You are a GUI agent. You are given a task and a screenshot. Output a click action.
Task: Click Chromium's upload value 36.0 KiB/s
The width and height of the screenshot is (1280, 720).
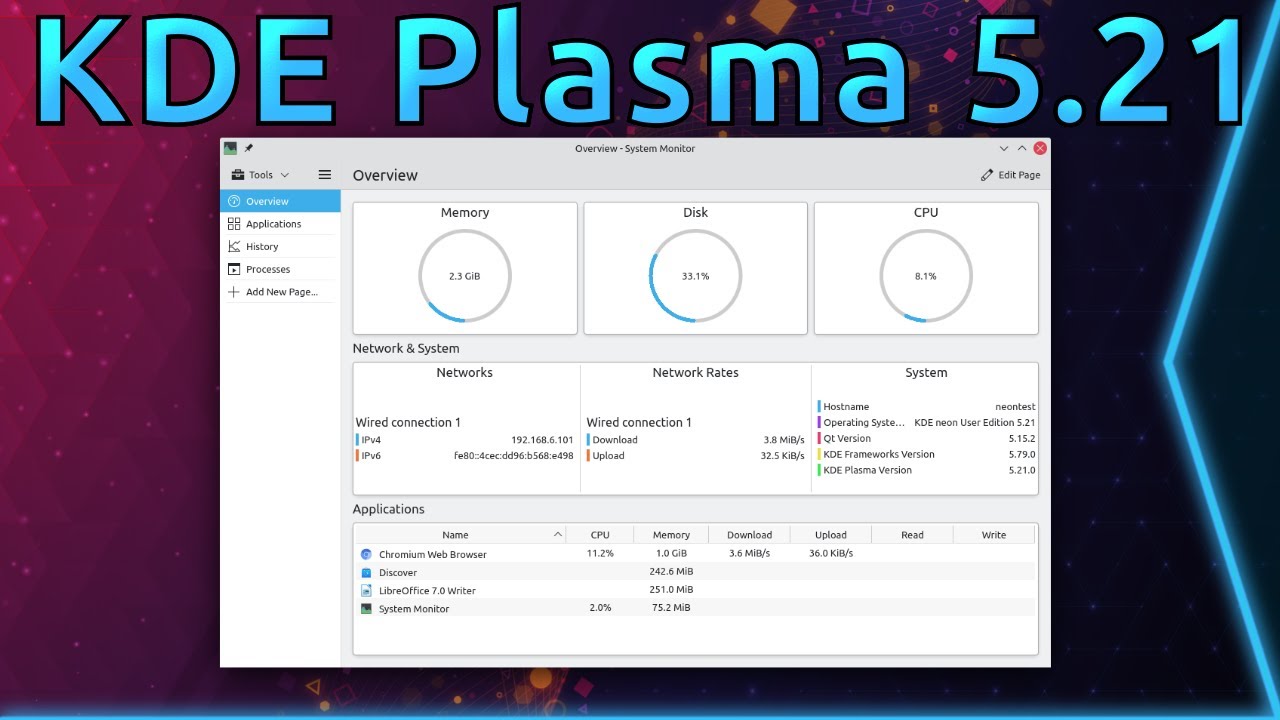point(831,553)
